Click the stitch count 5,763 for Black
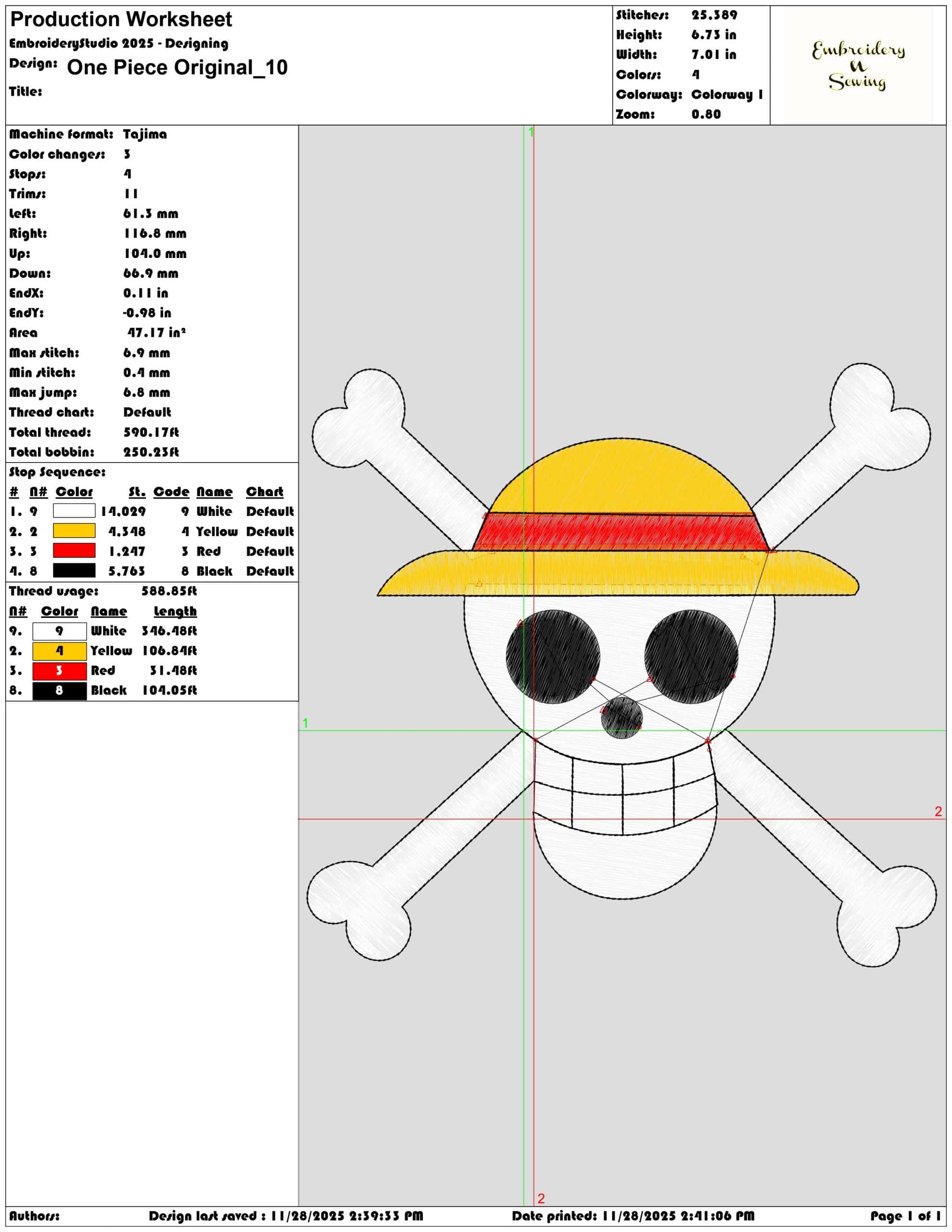Image resolution: width=952 pixels, height=1232 pixels. point(127,571)
